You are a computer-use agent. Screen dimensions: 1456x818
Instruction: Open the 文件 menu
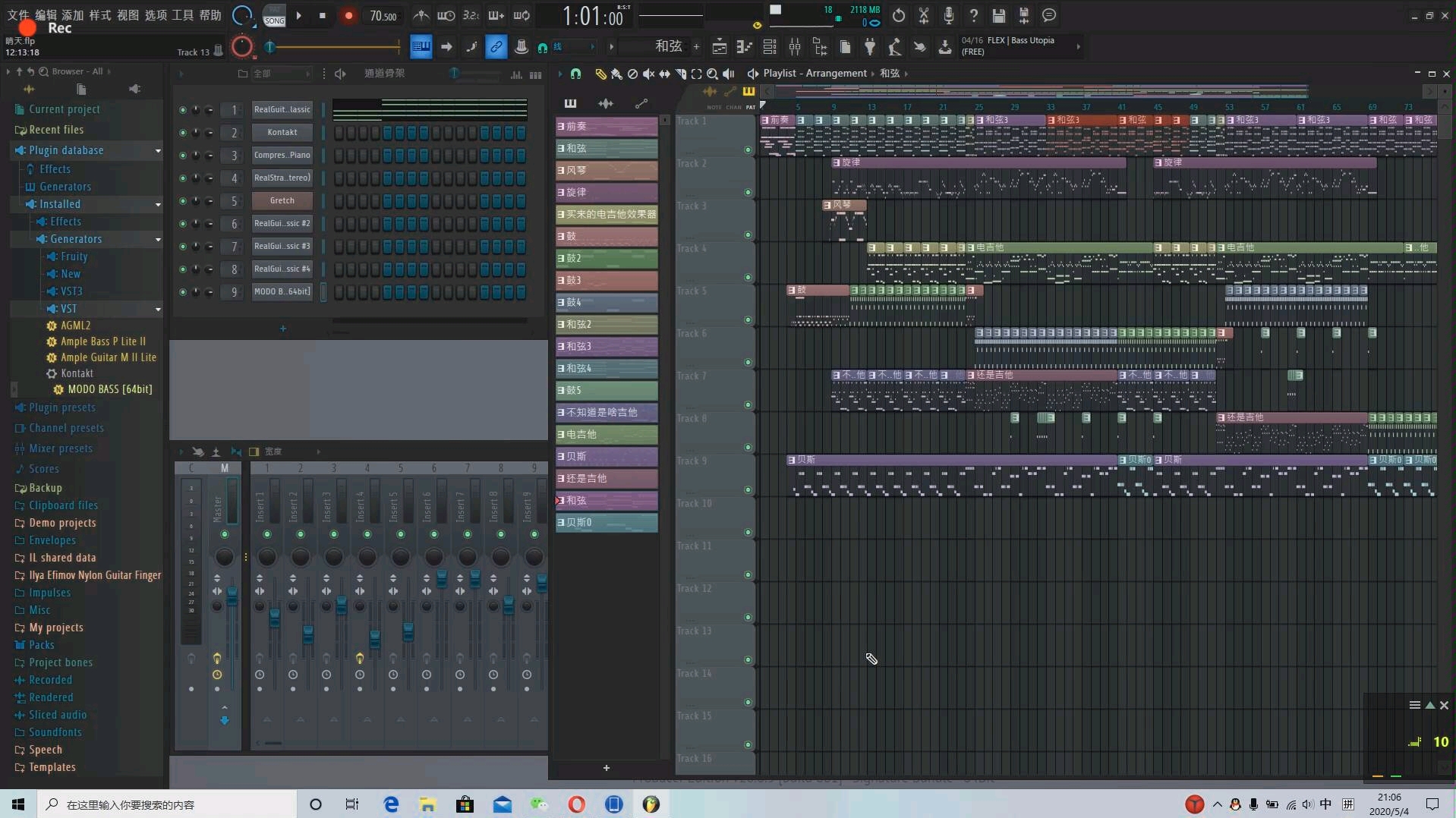tap(18, 14)
